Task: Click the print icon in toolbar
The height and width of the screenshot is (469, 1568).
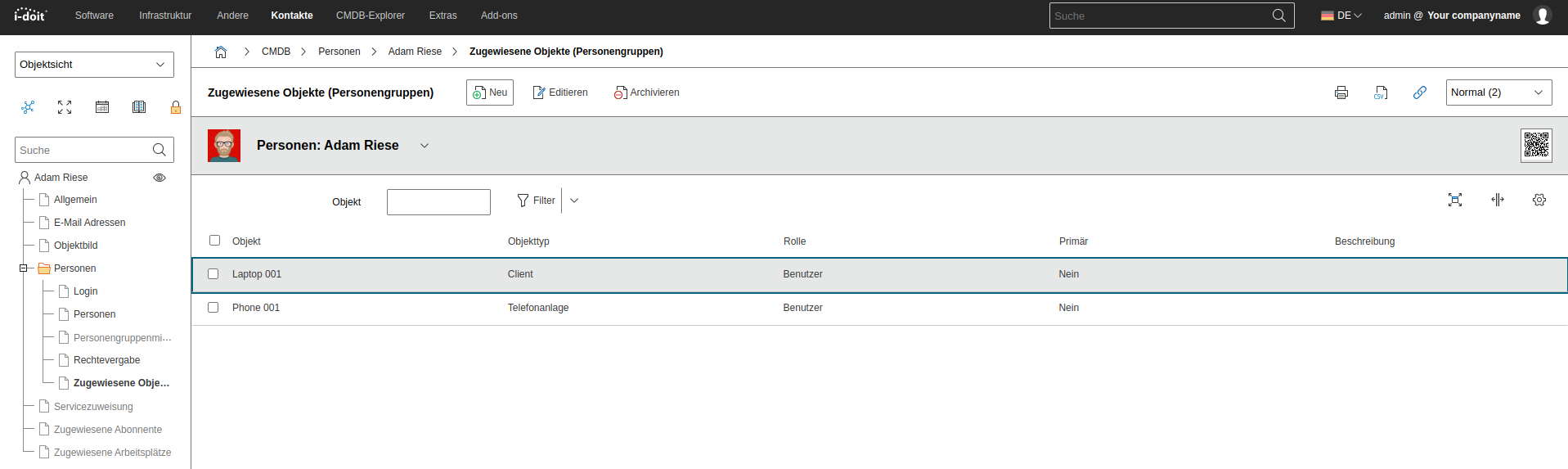Action: (x=1341, y=92)
